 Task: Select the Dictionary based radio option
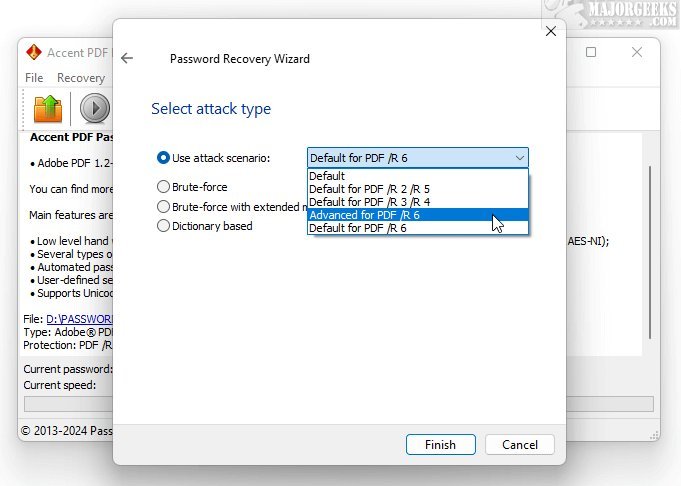click(164, 226)
